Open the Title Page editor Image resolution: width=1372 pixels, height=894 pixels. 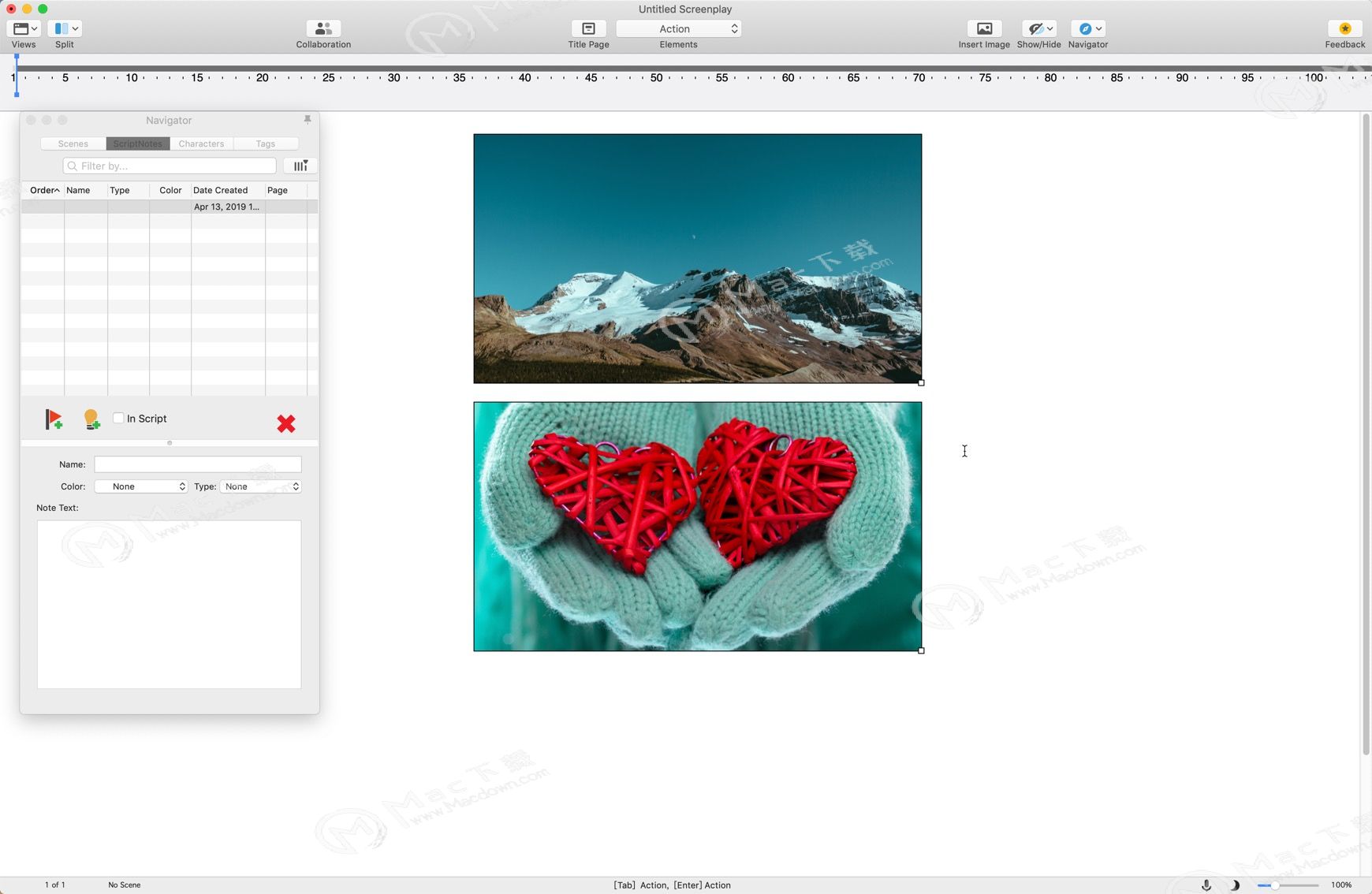pyautogui.click(x=588, y=28)
